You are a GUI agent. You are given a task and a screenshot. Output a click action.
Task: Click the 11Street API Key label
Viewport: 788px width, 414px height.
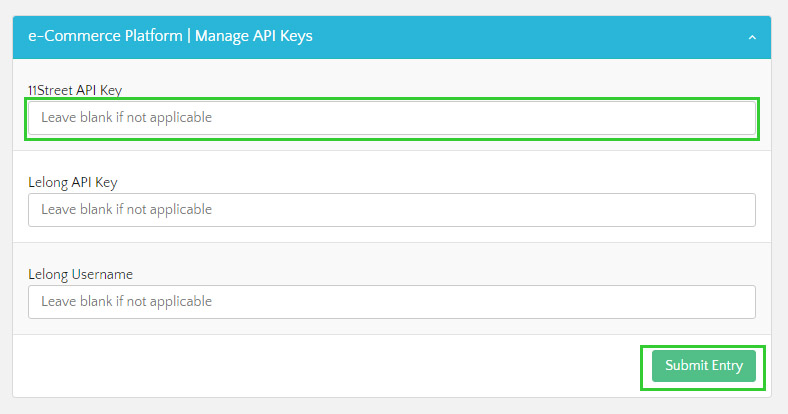point(75,90)
